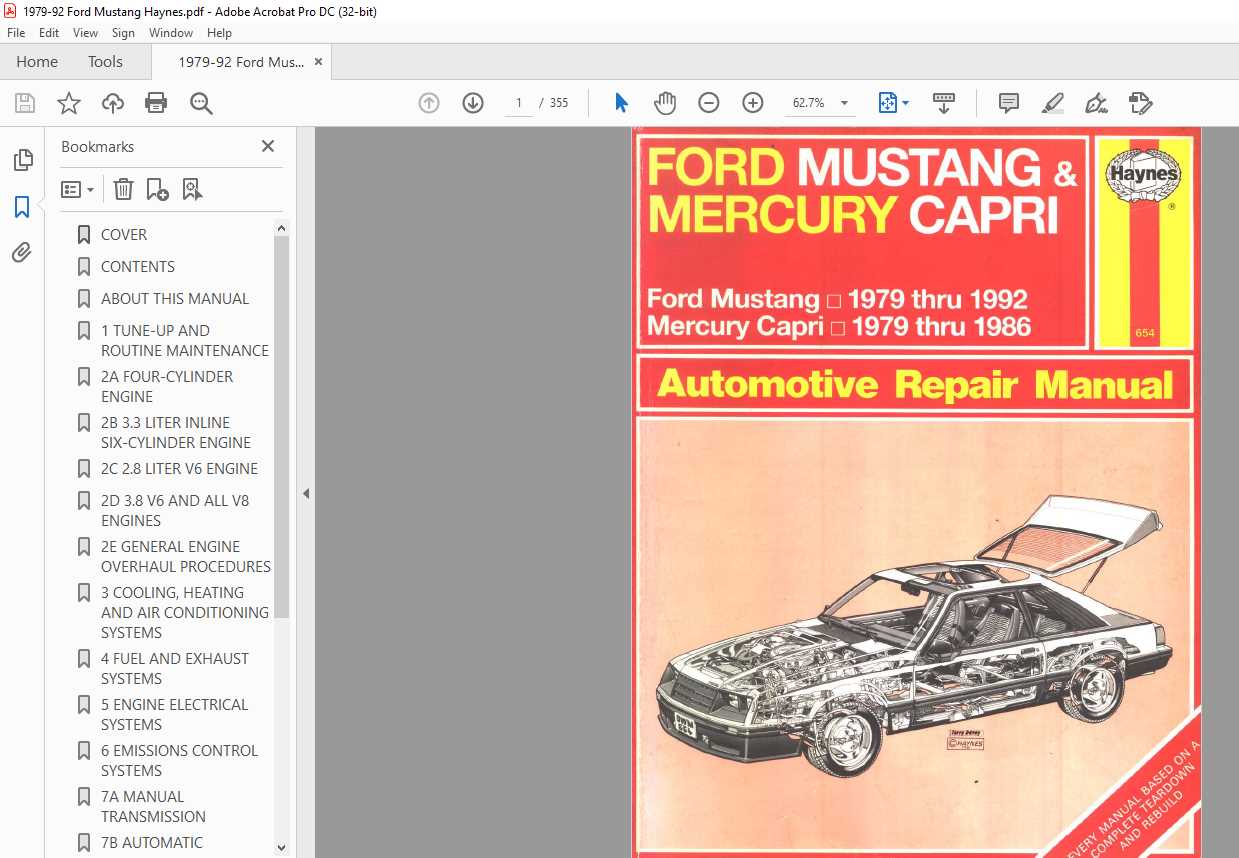The image size is (1239, 858).
Task: Click the Ford Mustang cover page image
Action: [916, 492]
